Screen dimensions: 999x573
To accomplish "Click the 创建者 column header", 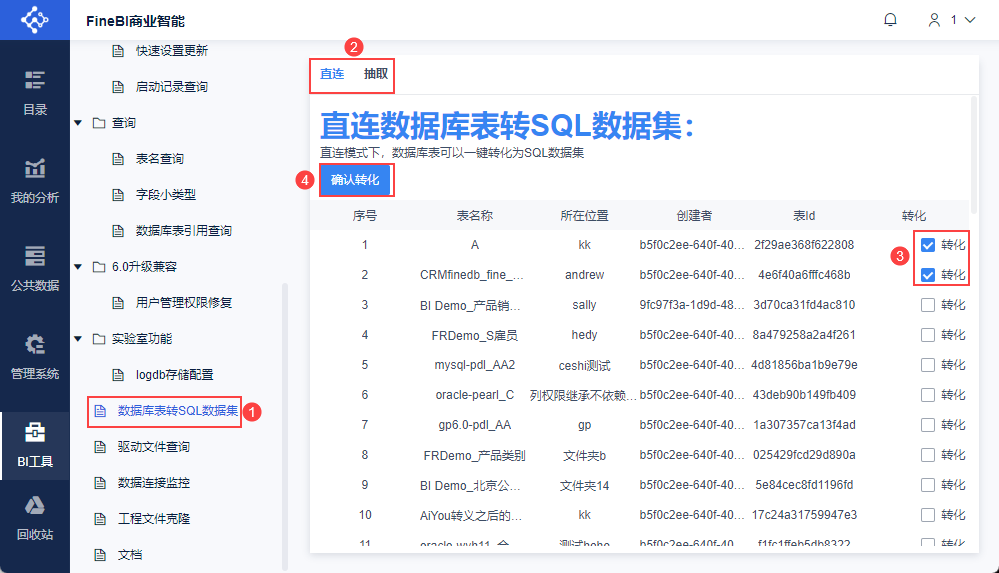I will pos(694,216).
